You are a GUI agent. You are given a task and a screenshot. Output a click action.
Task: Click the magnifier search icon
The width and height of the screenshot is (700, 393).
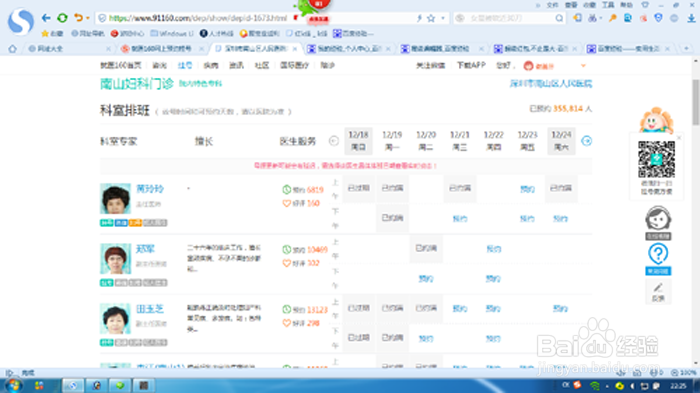point(559,18)
